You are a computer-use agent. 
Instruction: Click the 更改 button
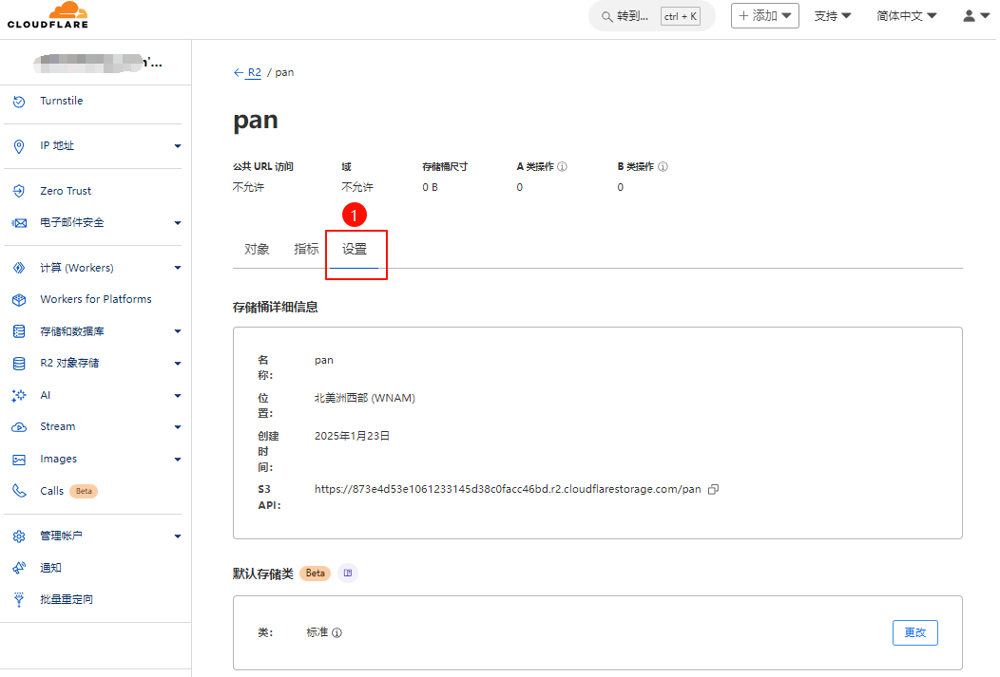tap(914, 633)
